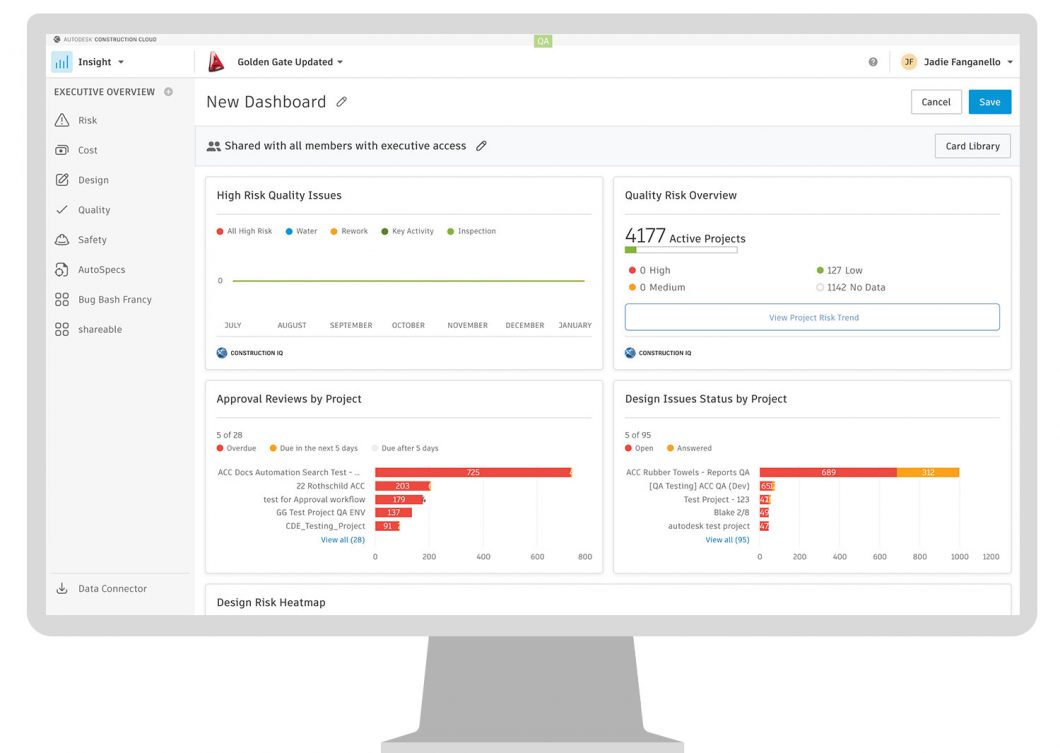Click the GG Test Project QA ENV row label
This screenshot has height=753, width=1060.
click(x=320, y=512)
